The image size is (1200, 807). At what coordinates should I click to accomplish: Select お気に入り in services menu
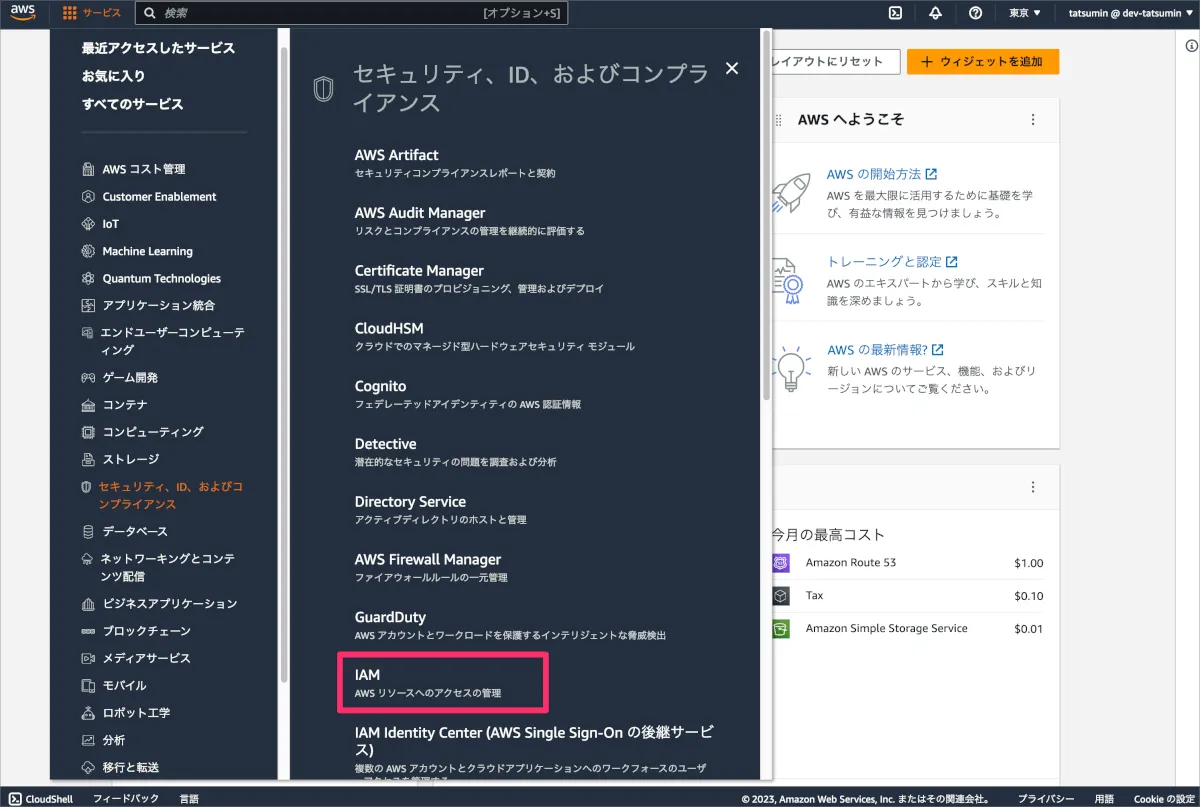[x=113, y=76]
